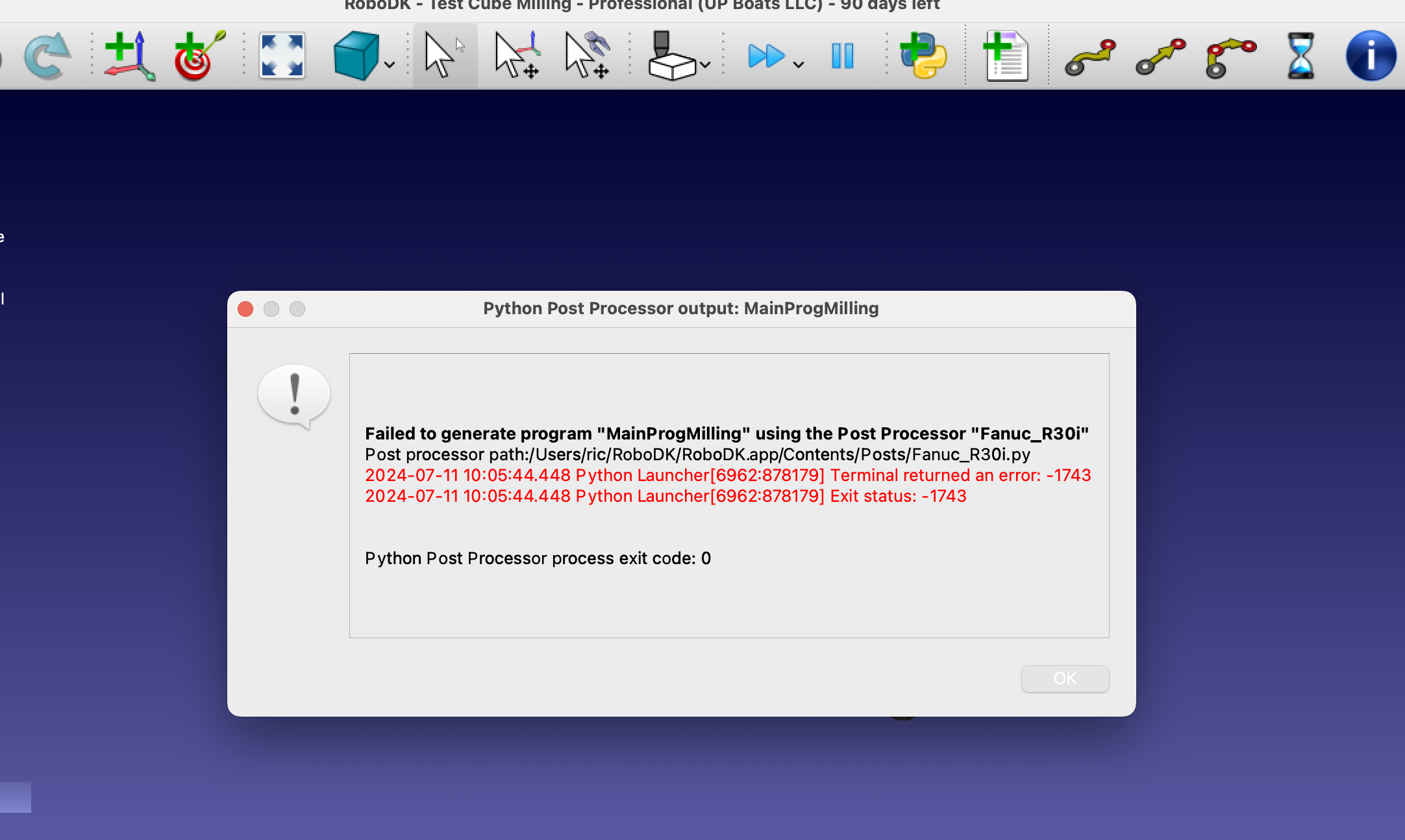Expand the collision check dropdown arrow

tap(706, 64)
